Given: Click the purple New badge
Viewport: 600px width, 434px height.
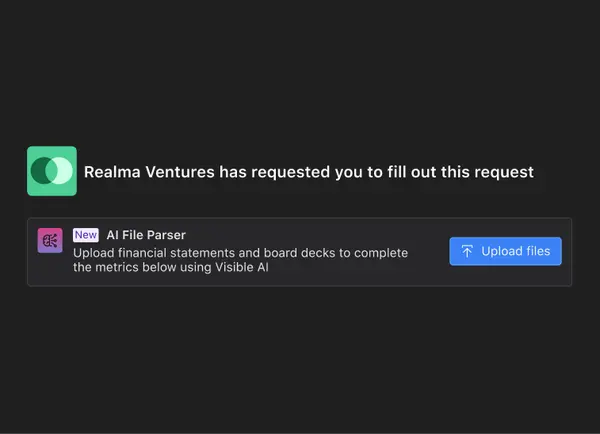Looking at the screenshot, I should coord(86,235).
